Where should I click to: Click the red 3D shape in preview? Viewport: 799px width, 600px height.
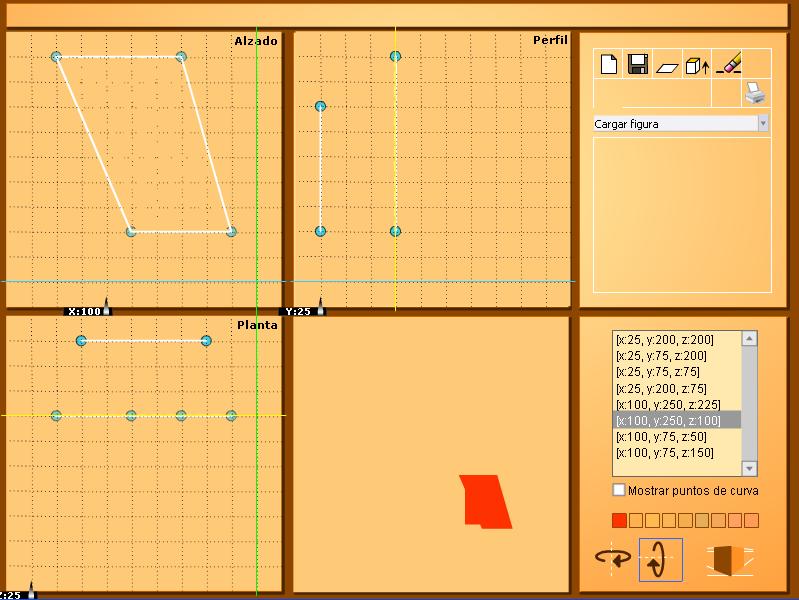coord(486,502)
